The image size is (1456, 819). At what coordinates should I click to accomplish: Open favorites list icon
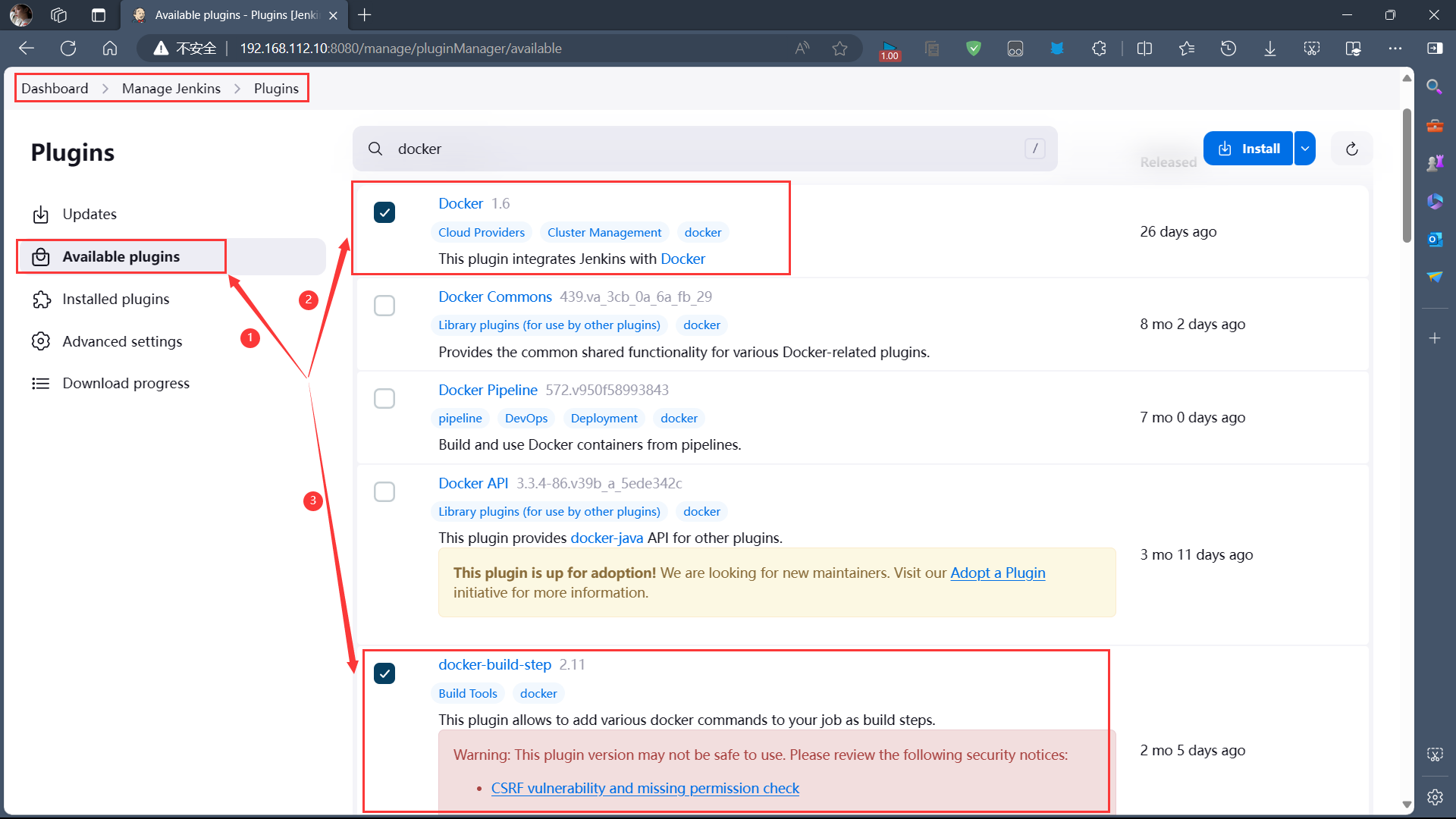point(1187,49)
